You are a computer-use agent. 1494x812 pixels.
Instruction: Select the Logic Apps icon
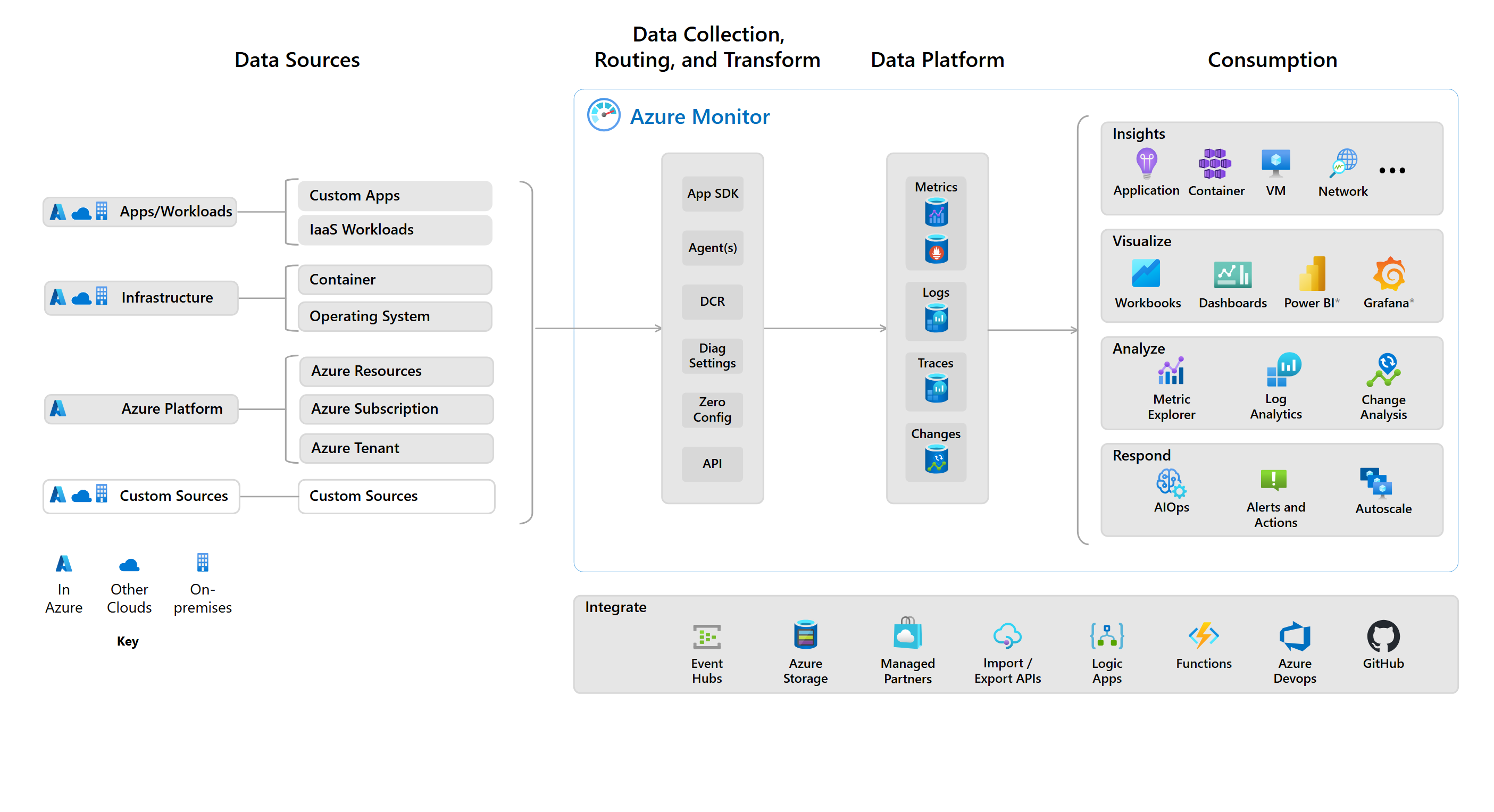[x=1107, y=637]
